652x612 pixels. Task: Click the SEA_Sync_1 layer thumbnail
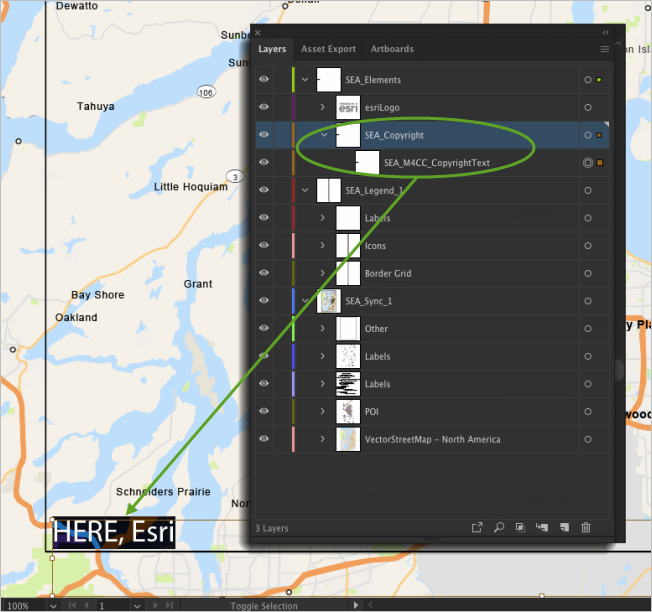pyautogui.click(x=329, y=301)
